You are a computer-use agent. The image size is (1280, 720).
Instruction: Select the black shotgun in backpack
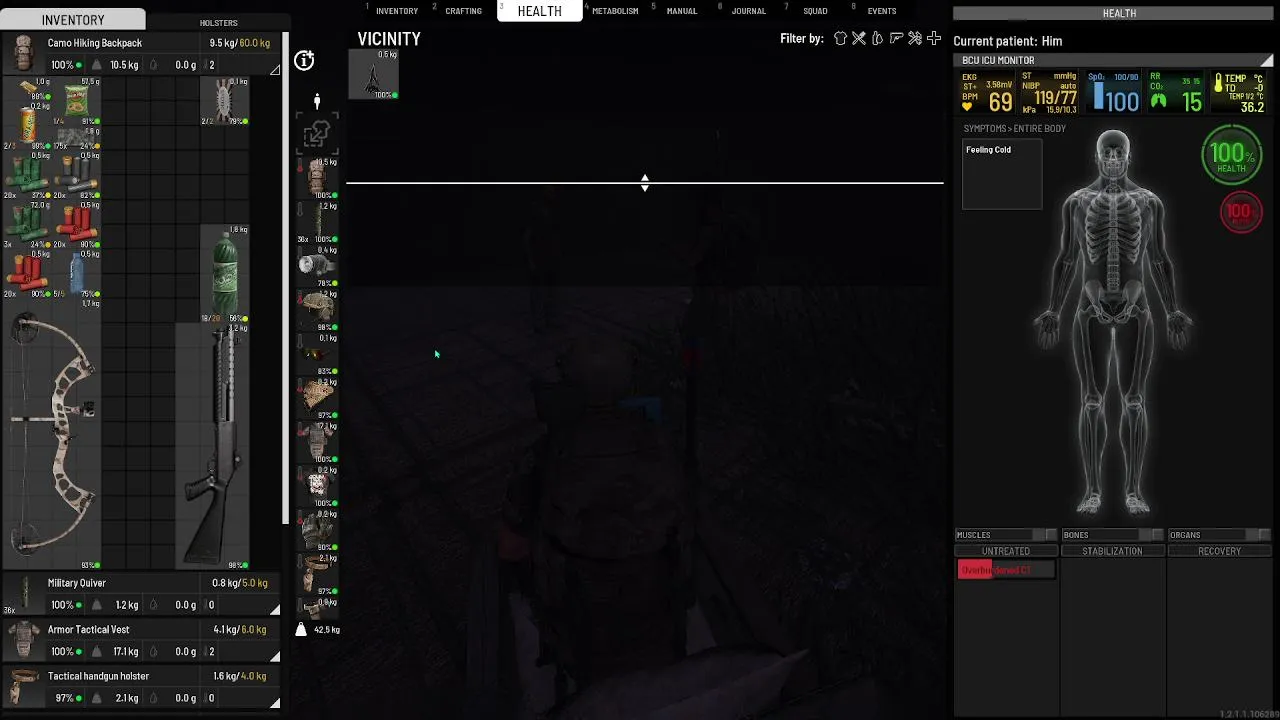[x=213, y=445]
